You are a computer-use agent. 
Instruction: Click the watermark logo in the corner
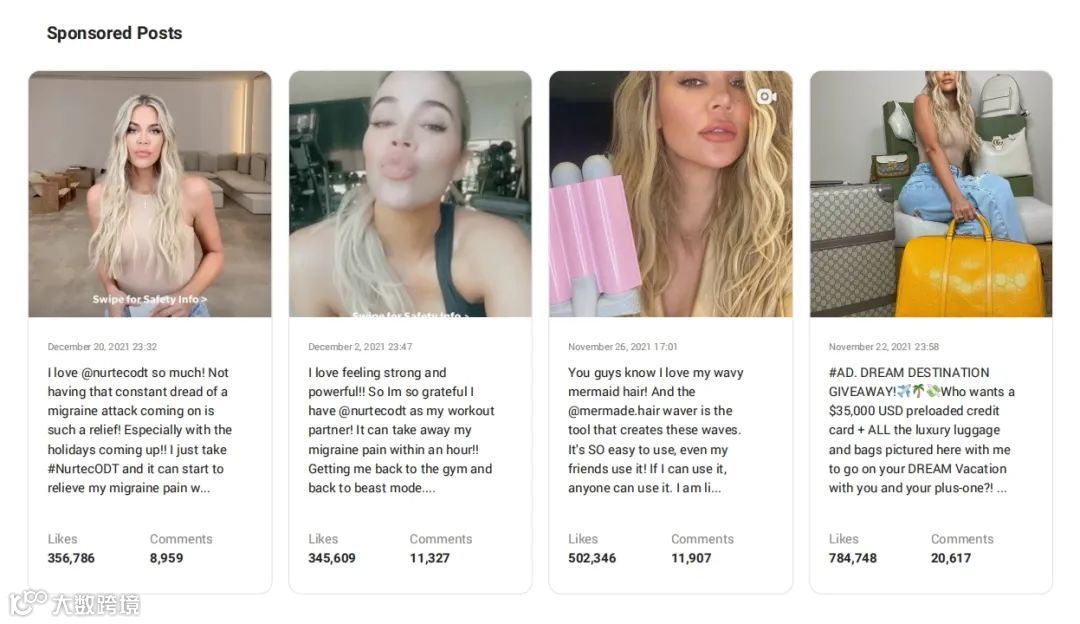coord(75,603)
